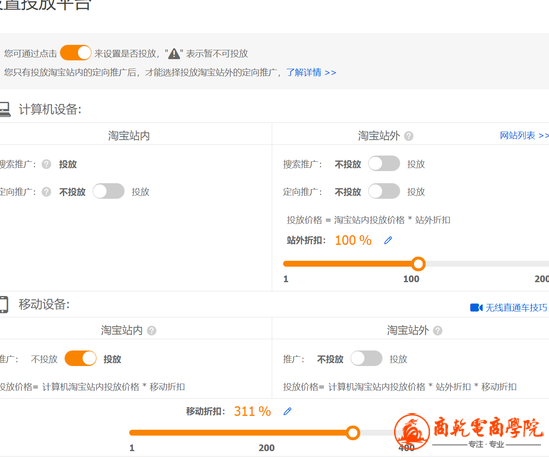Screen dimensions: 549x457
Task: Open the 了解详情 >> link
Action: (311, 72)
